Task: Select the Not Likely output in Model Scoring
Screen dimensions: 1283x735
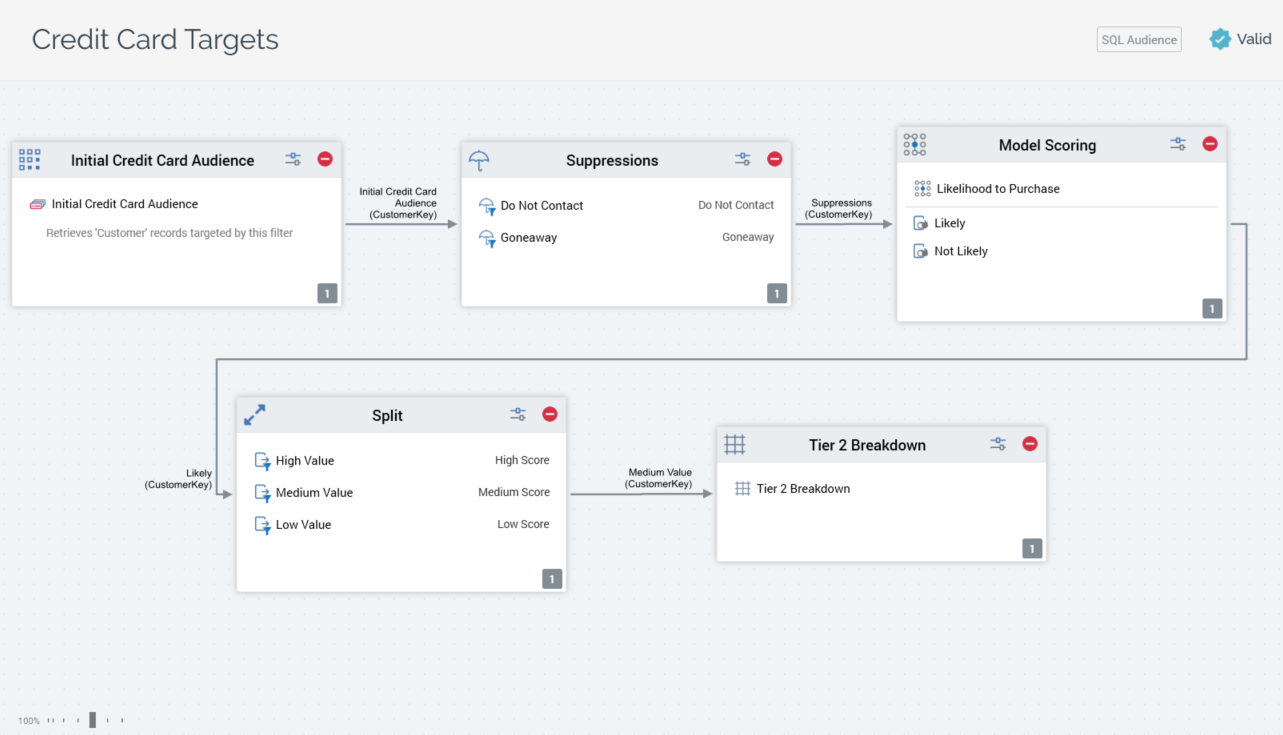Action: [960, 251]
